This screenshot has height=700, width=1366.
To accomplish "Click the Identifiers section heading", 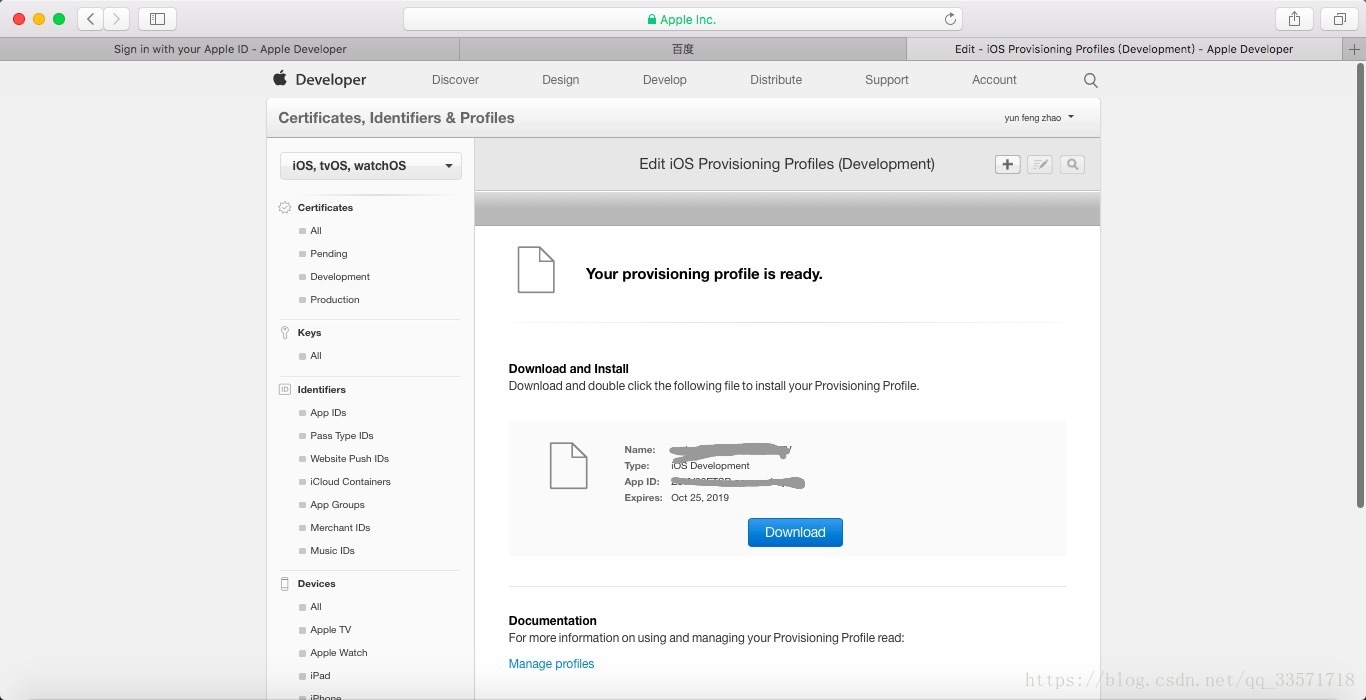I will pyautogui.click(x=321, y=390).
